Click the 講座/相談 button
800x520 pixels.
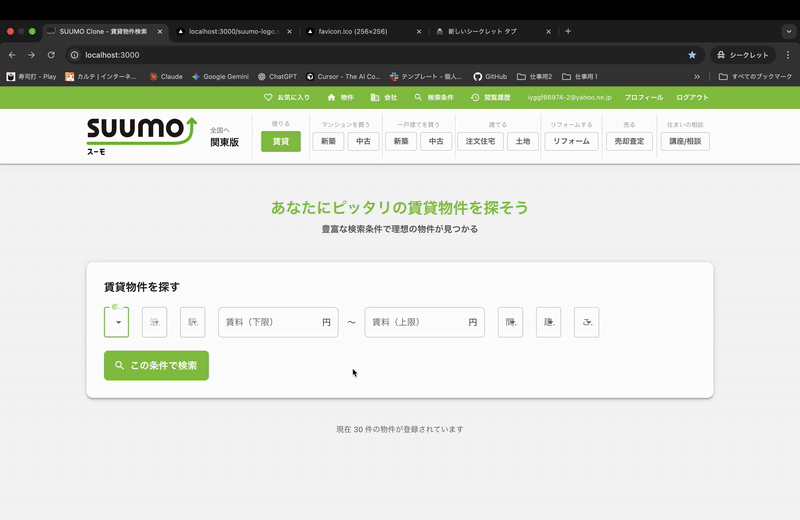(685, 141)
